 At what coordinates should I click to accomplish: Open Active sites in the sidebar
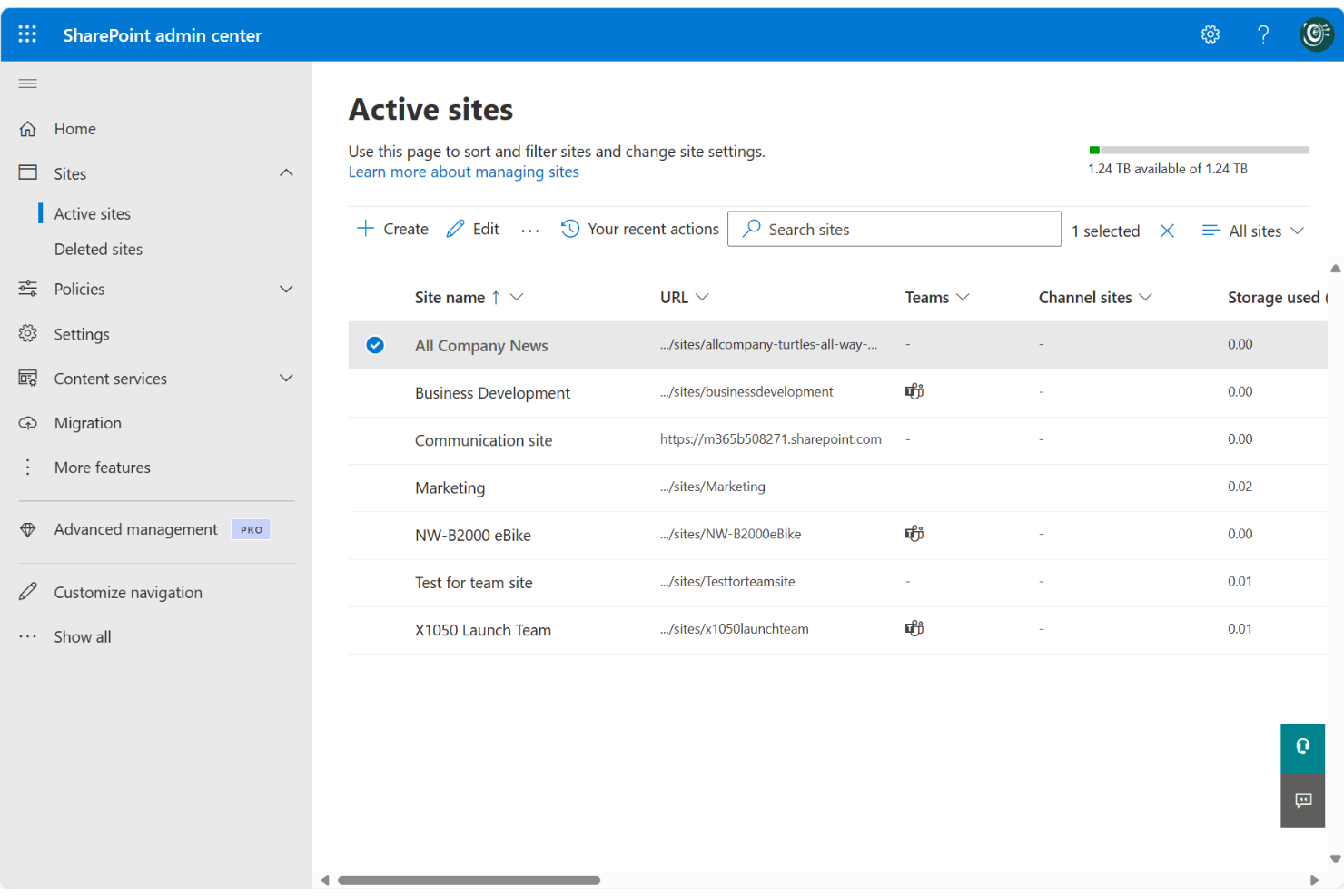coord(91,213)
